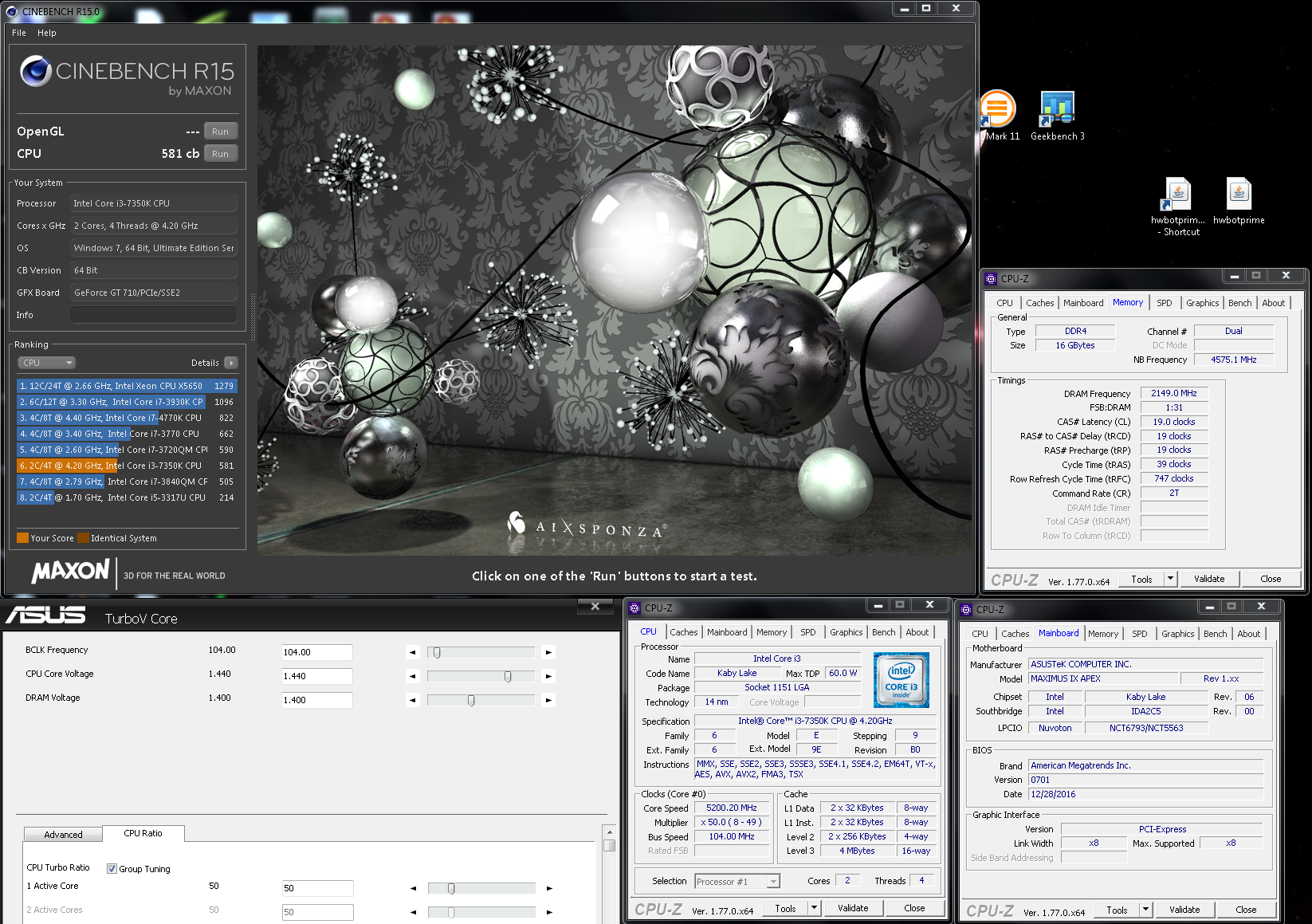Click the Details arrow button in Ranking
This screenshot has height=924, width=1312.
pos(231,363)
